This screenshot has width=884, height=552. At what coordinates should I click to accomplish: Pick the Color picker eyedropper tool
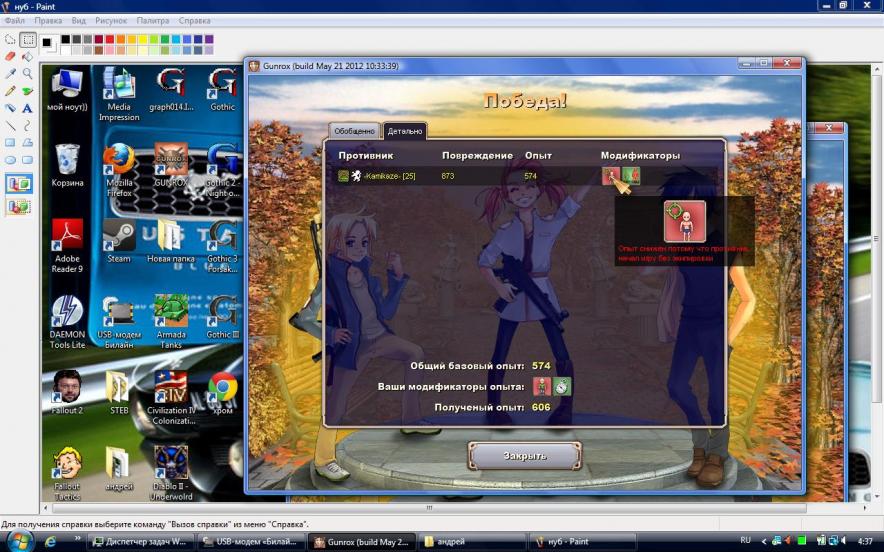(x=10, y=74)
